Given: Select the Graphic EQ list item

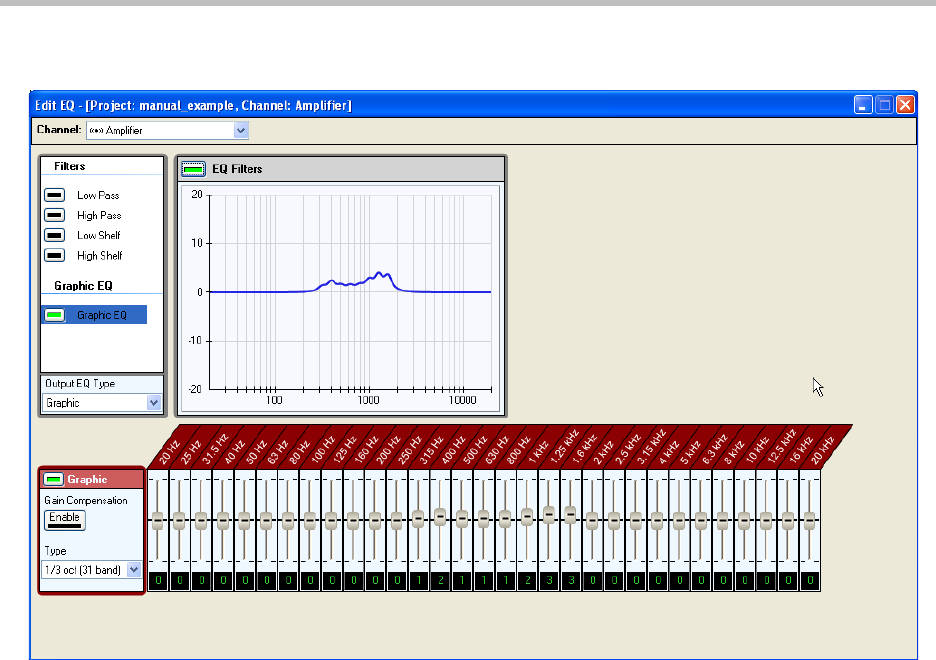Looking at the screenshot, I should click(x=102, y=315).
